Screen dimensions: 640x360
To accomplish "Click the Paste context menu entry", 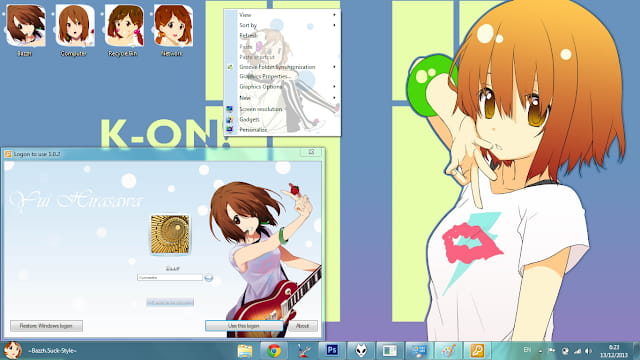I will click(246, 47).
